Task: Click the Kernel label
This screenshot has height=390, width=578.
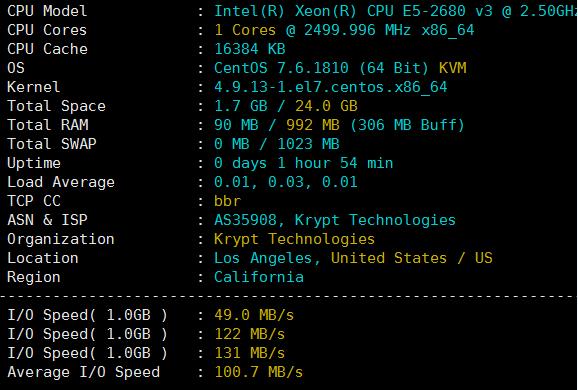Action: (34, 87)
